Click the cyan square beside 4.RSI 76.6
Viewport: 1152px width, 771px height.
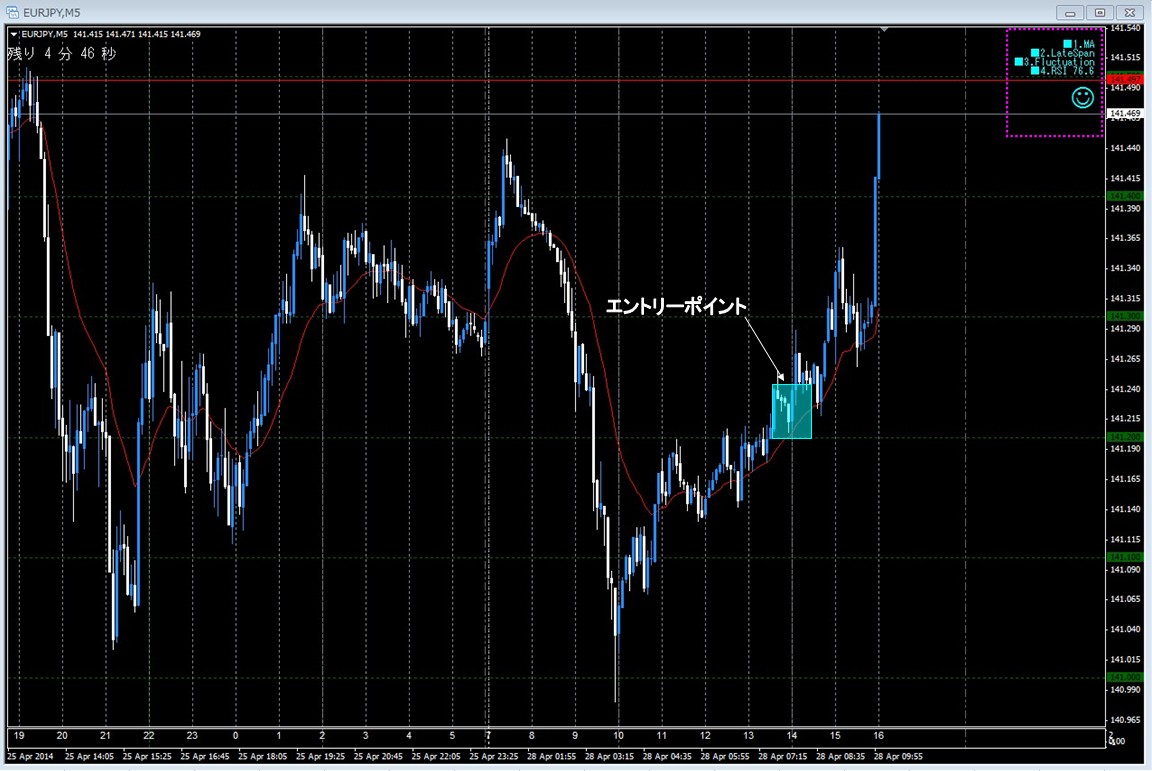click(1035, 71)
